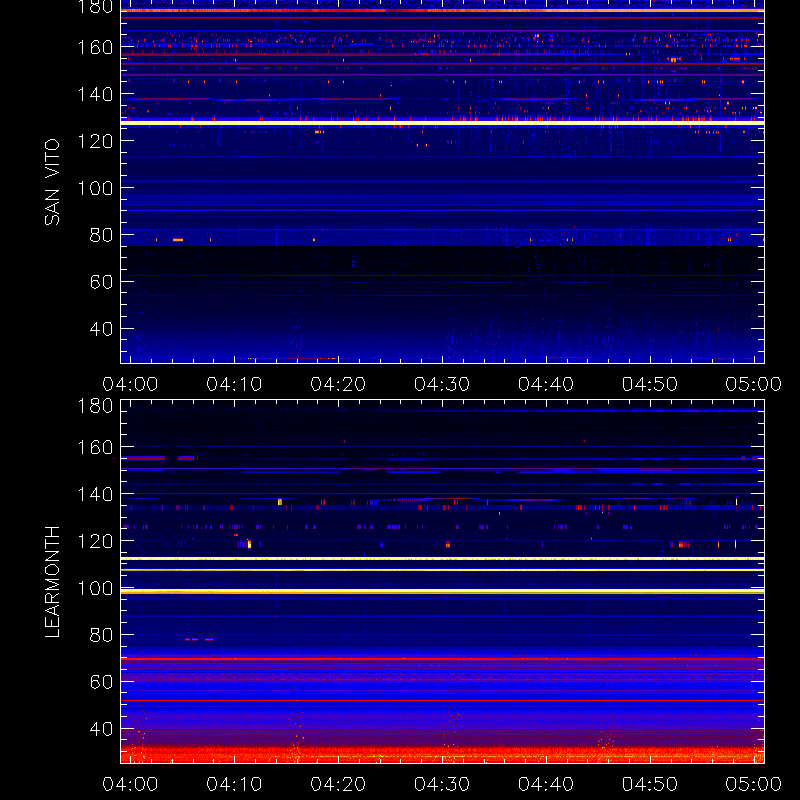
Task: Select the 60 frequency label on SAN VITO plot
Action: 101,282
